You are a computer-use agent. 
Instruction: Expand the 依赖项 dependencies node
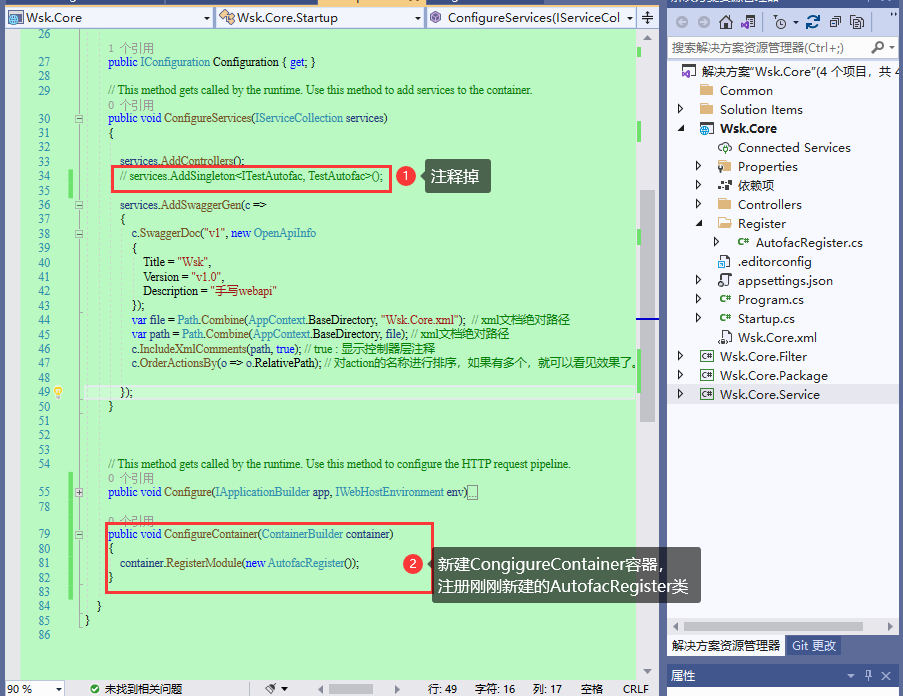[x=699, y=185]
